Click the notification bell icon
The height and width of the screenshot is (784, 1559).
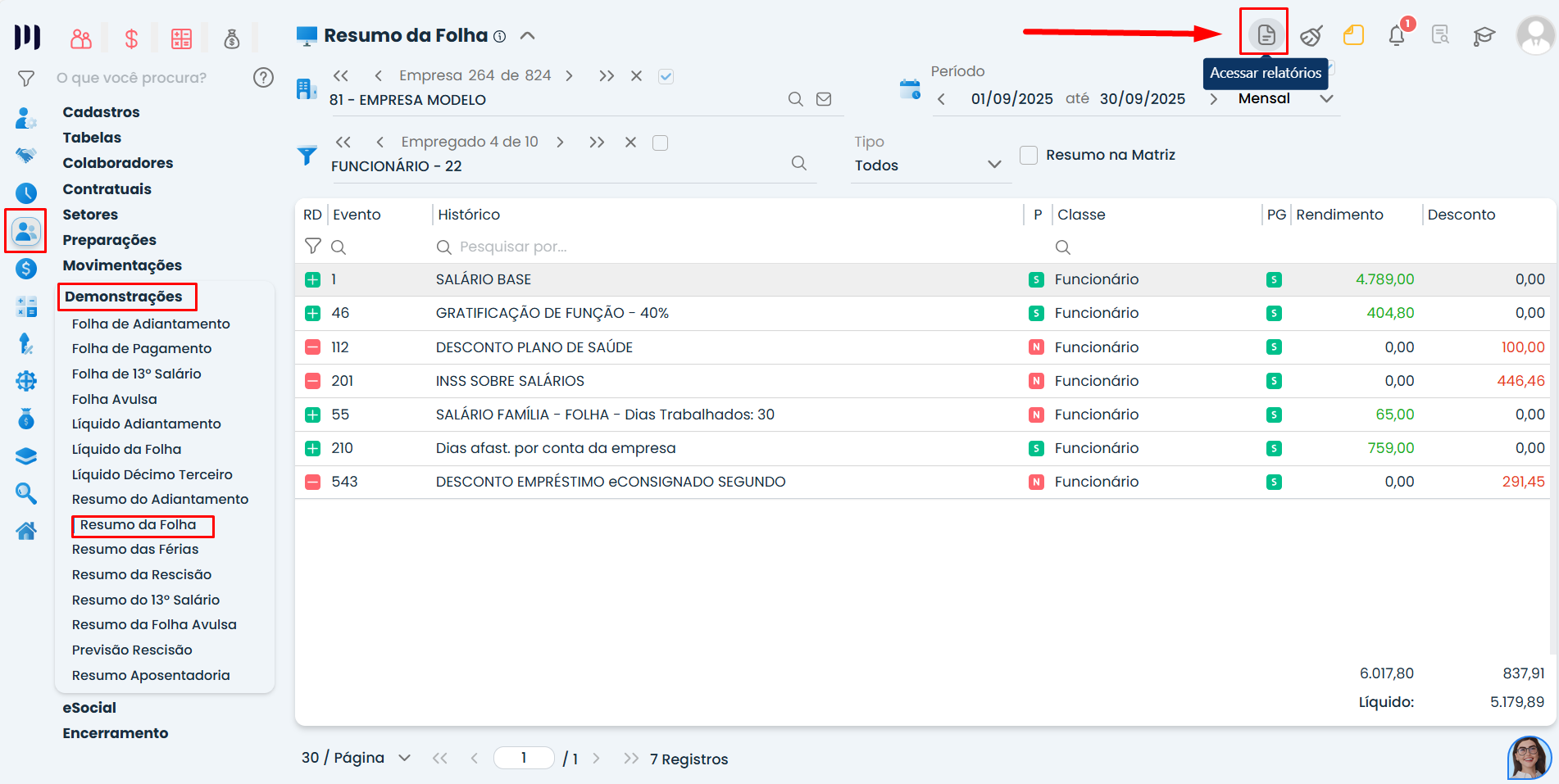1397,35
